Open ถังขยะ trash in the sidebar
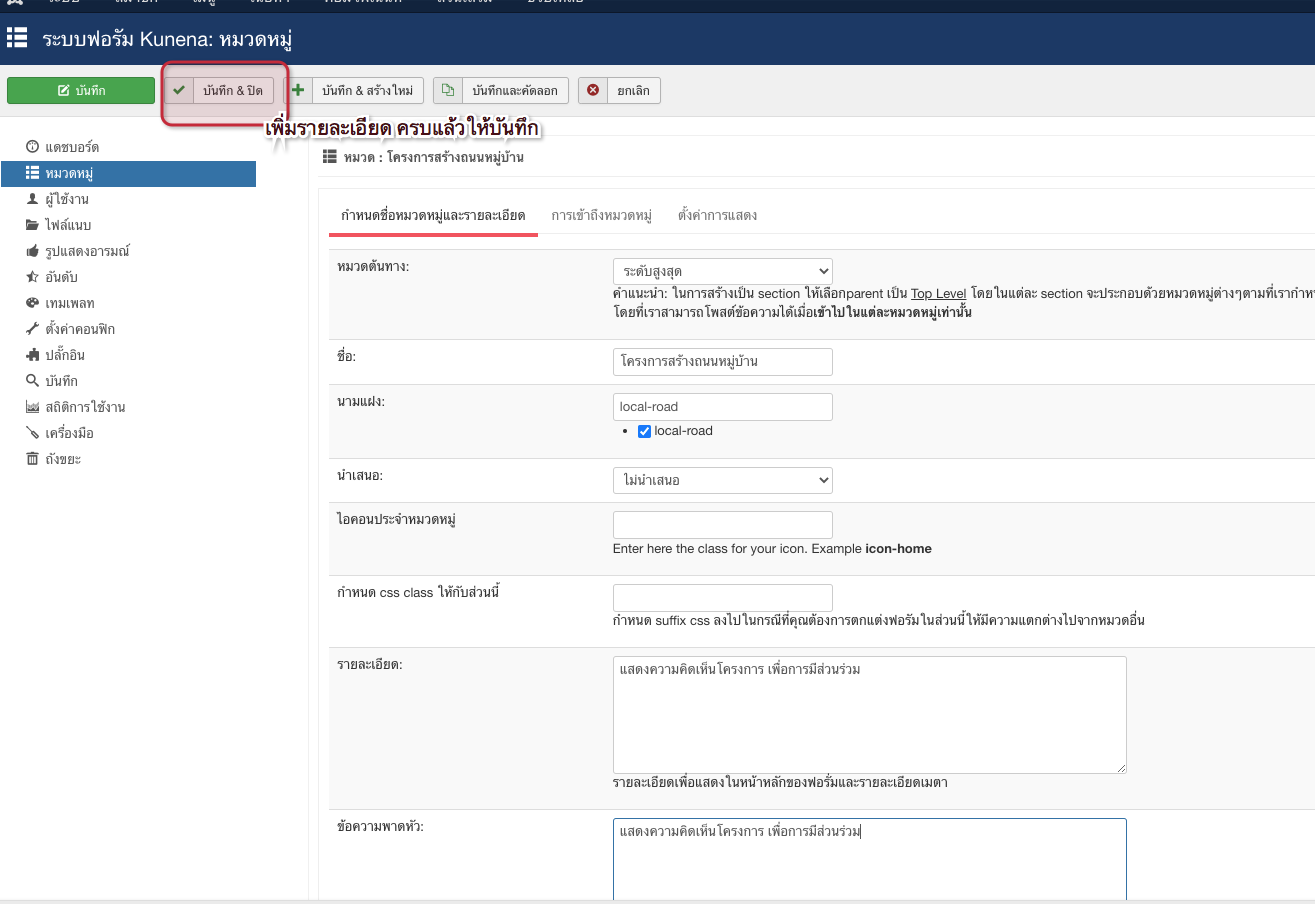 pyautogui.click(x=62, y=459)
